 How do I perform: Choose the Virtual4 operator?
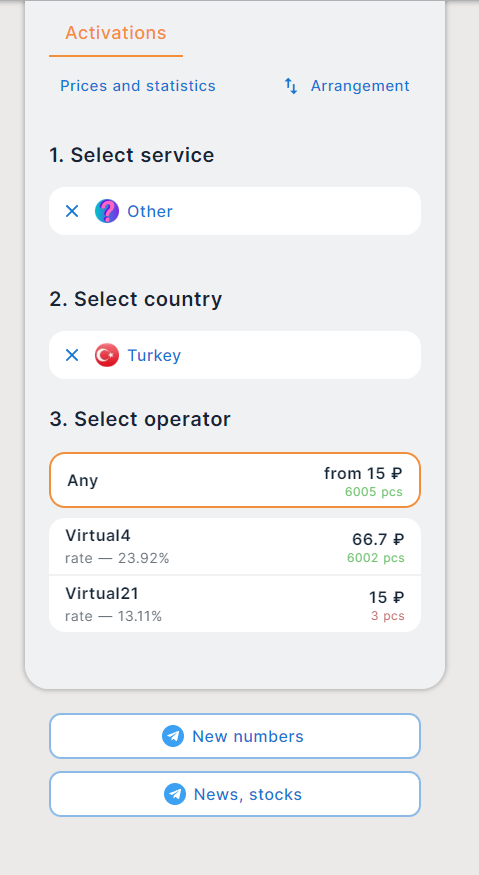[235, 546]
